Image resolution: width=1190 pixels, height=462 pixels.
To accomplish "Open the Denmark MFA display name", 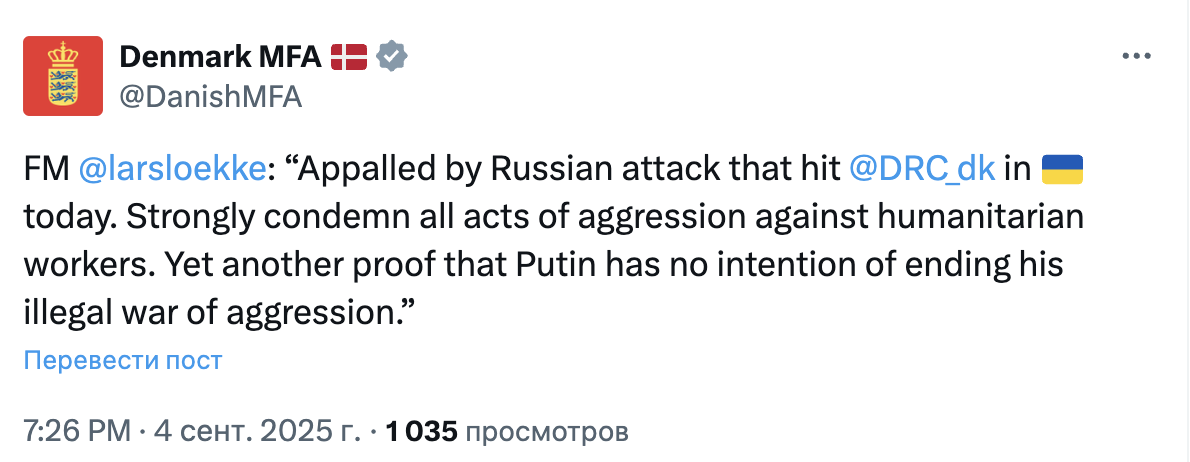I will [220, 57].
